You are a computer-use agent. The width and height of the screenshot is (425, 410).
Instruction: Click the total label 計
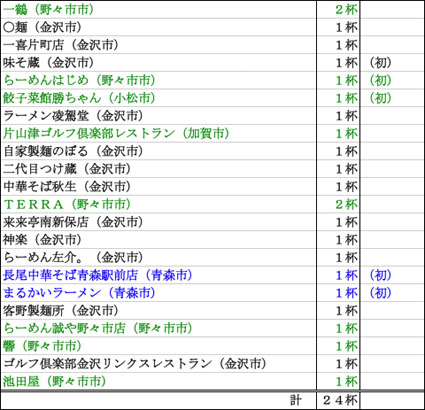295,400
